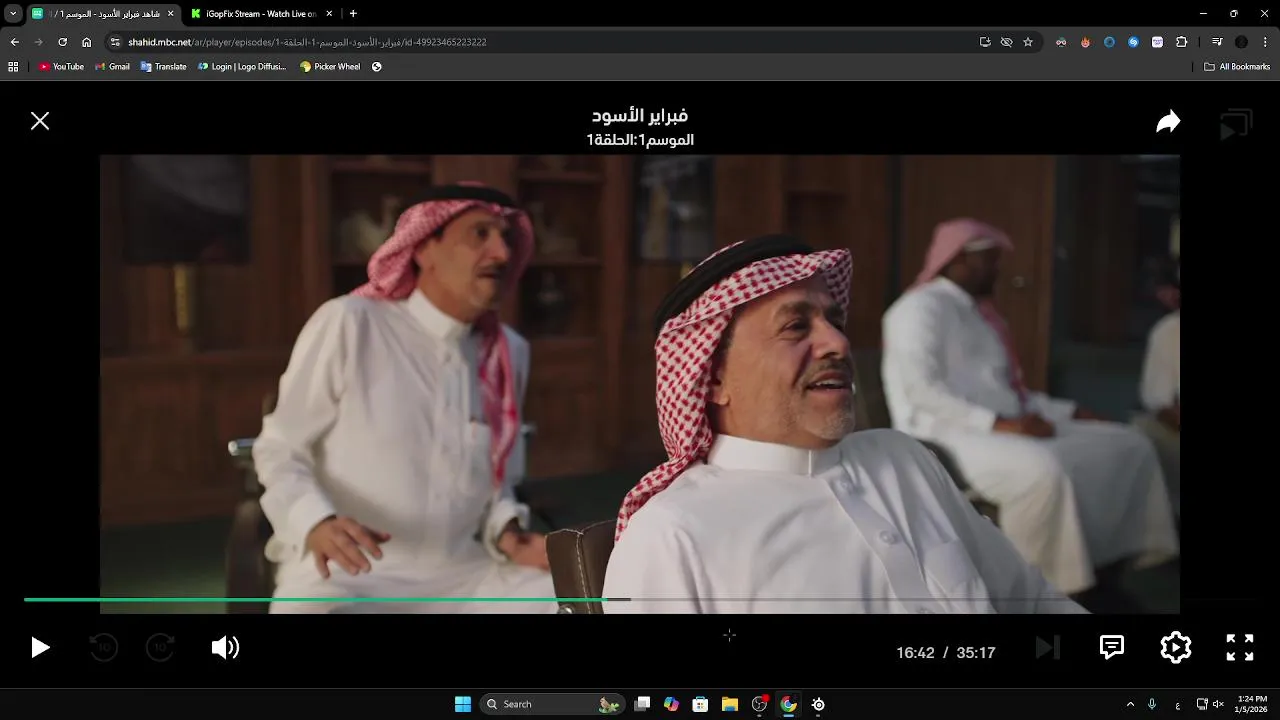This screenshot has width=1280, height=720.
Task: Open the glasses-face extension icon
Action: click(1061, 42)
